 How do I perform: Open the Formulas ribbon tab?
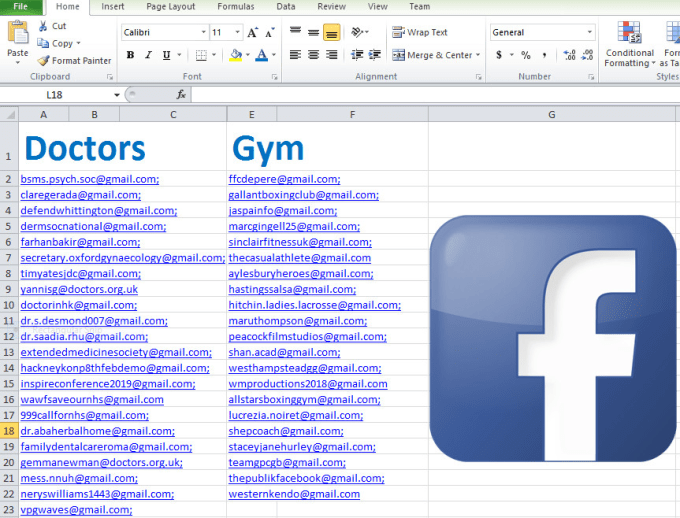pyautogui.click(x=235, y=6)
